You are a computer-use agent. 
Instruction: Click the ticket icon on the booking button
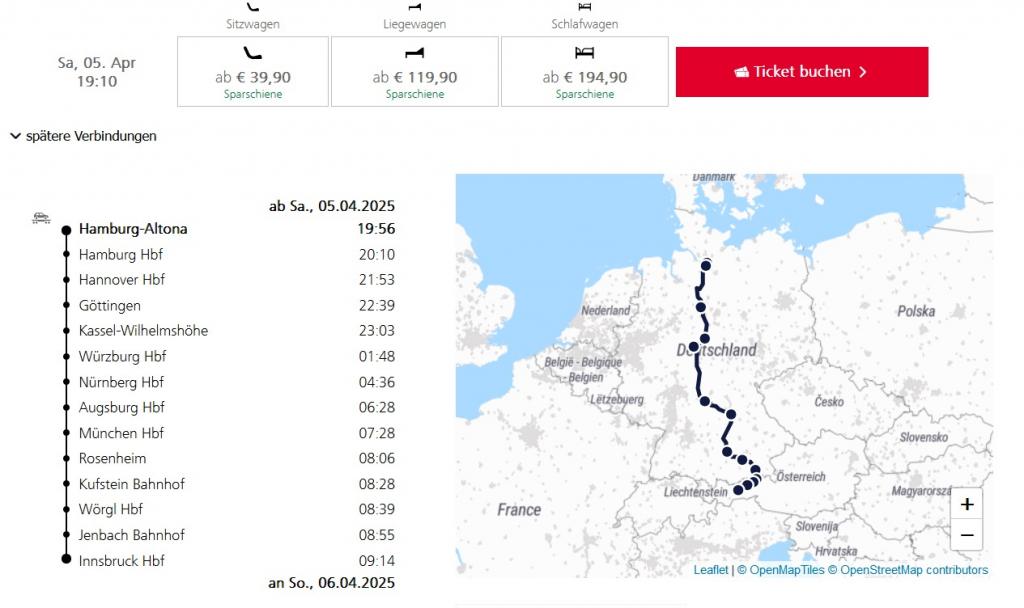741,72
